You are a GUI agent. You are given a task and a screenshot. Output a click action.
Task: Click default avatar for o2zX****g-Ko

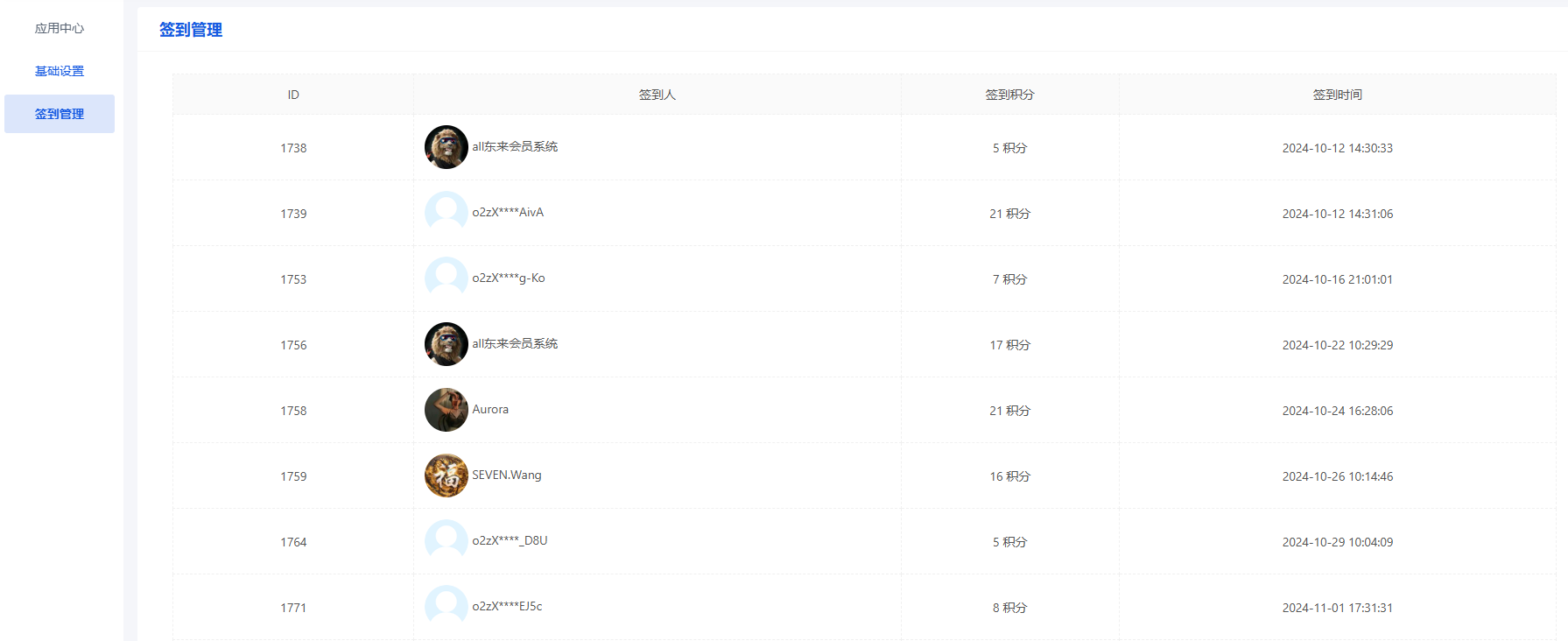click(x=446, y=278)
